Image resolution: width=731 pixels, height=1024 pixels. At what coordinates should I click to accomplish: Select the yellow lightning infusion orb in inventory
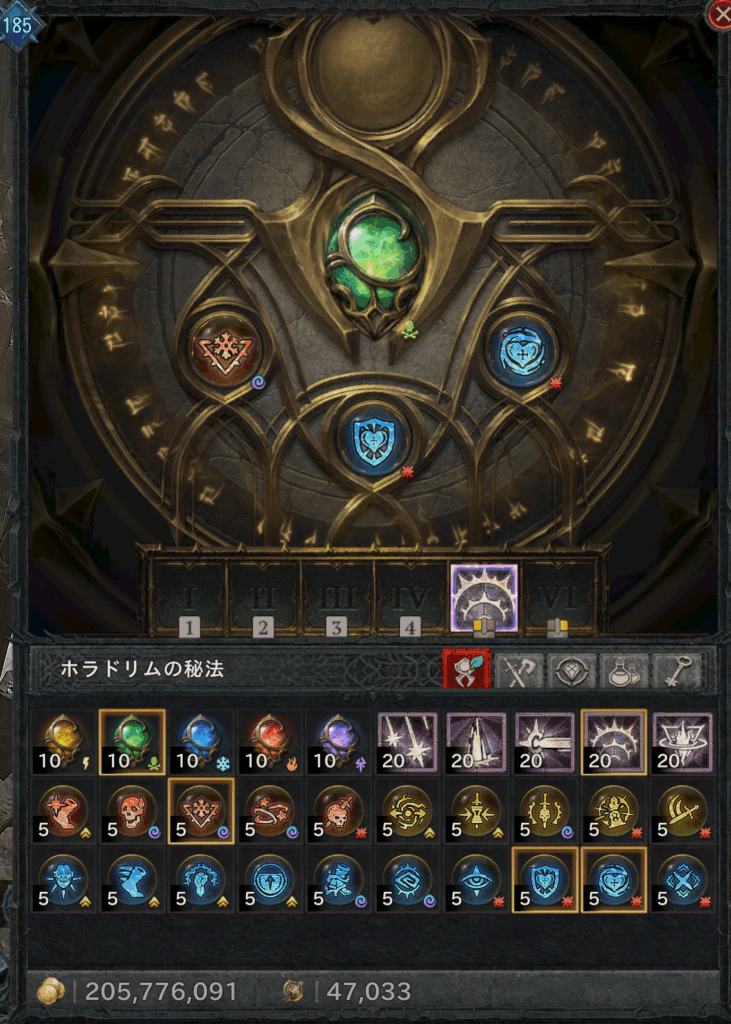63,743
